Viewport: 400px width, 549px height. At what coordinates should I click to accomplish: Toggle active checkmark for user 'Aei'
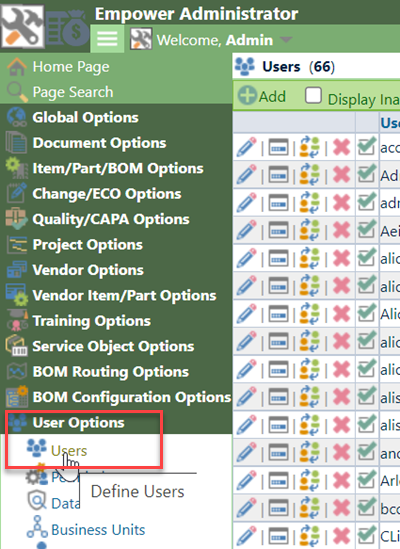click(366, 229)
